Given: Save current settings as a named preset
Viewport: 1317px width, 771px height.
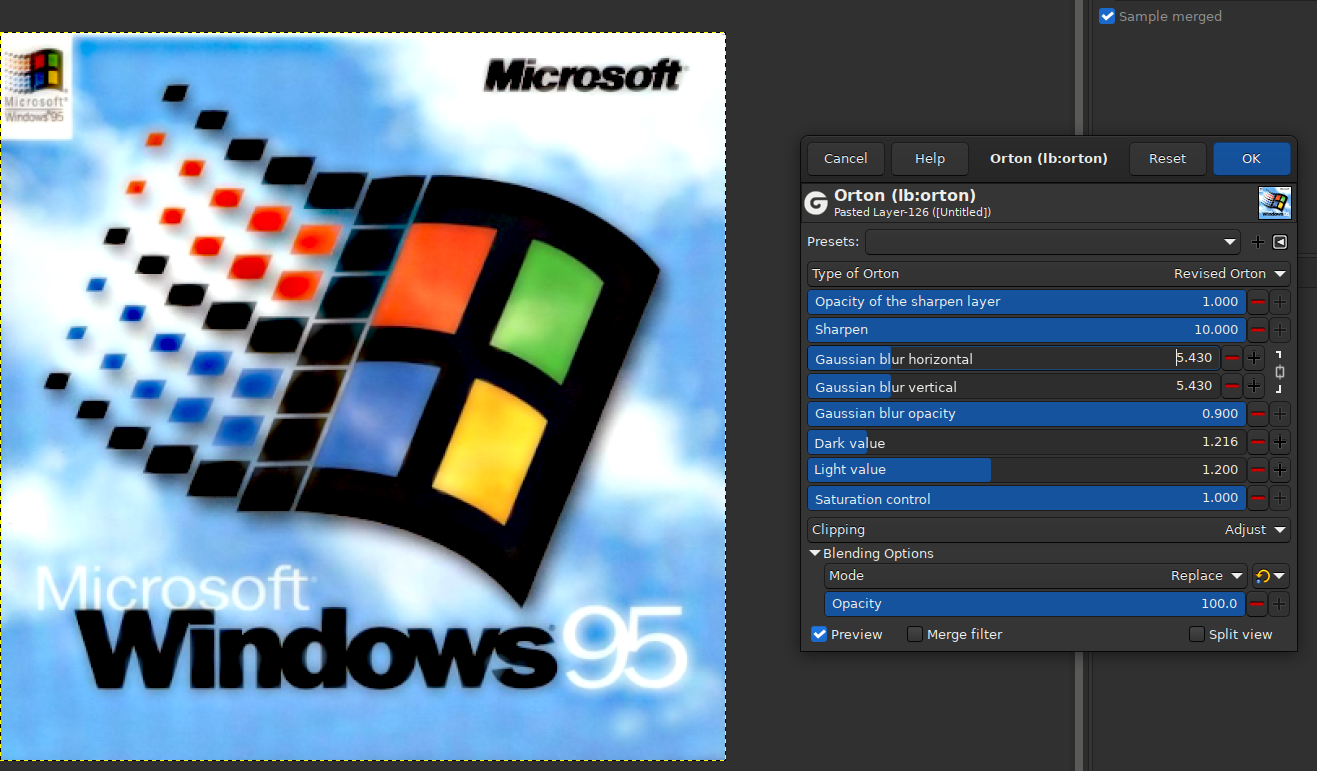Looking at the screenshot, I should click(x=1258, y=242).
